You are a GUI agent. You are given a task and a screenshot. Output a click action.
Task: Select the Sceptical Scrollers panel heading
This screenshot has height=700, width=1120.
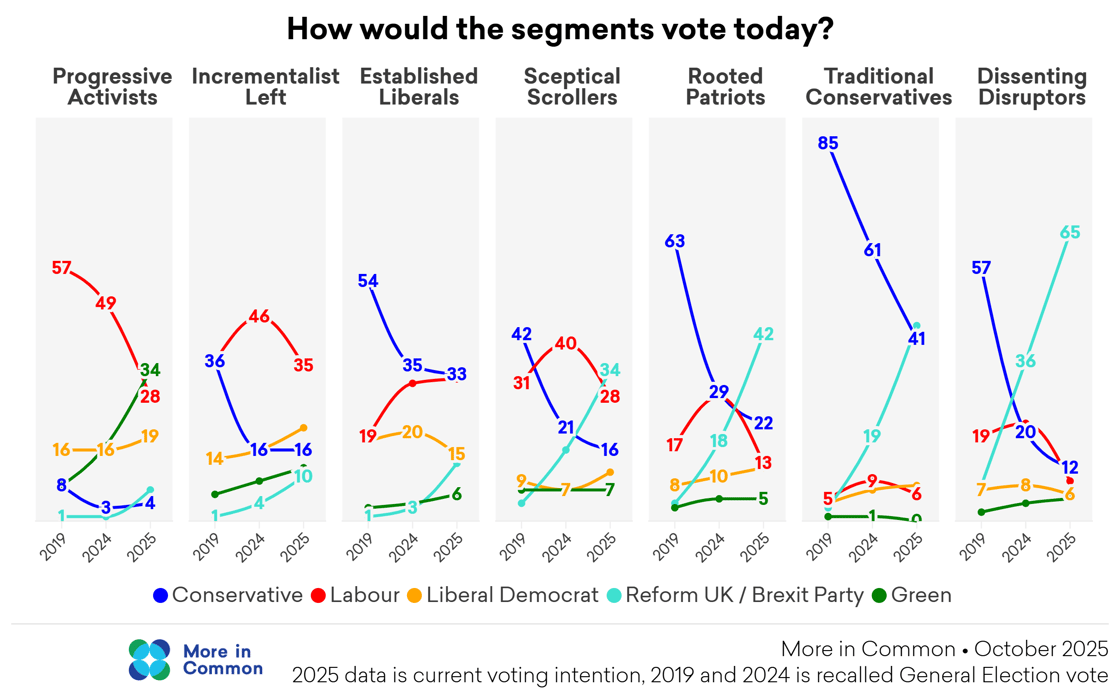click(x=572, y=87)
